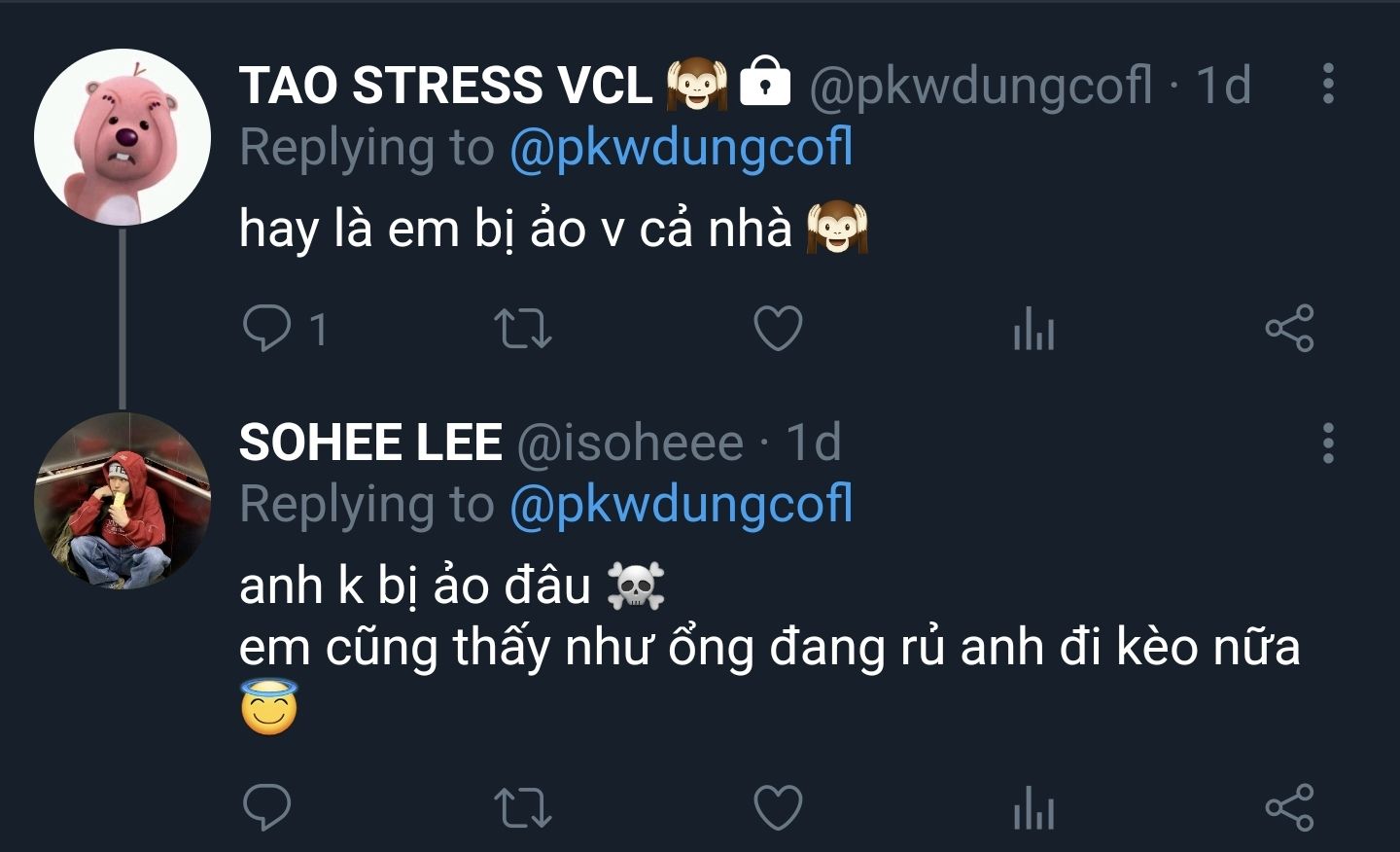Open SOHEE LEE's profile picture

tap(122, 501)
